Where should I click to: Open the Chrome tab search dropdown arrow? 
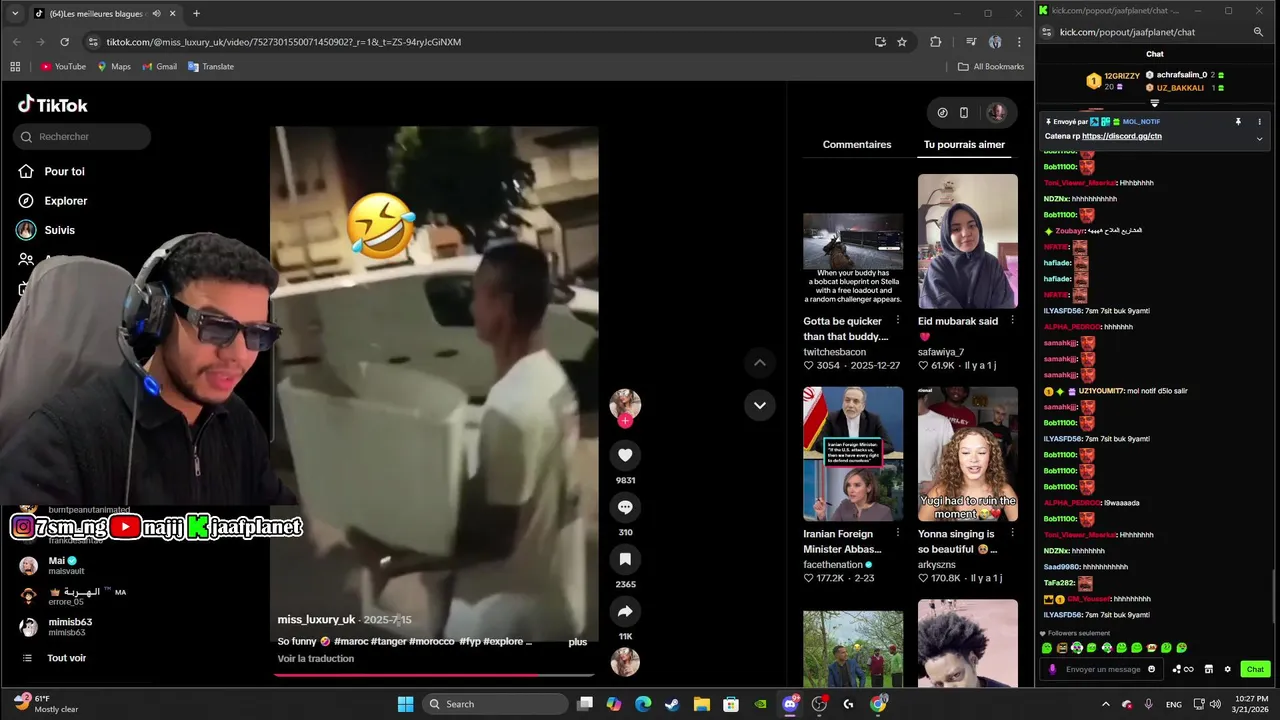coord(15,14)
